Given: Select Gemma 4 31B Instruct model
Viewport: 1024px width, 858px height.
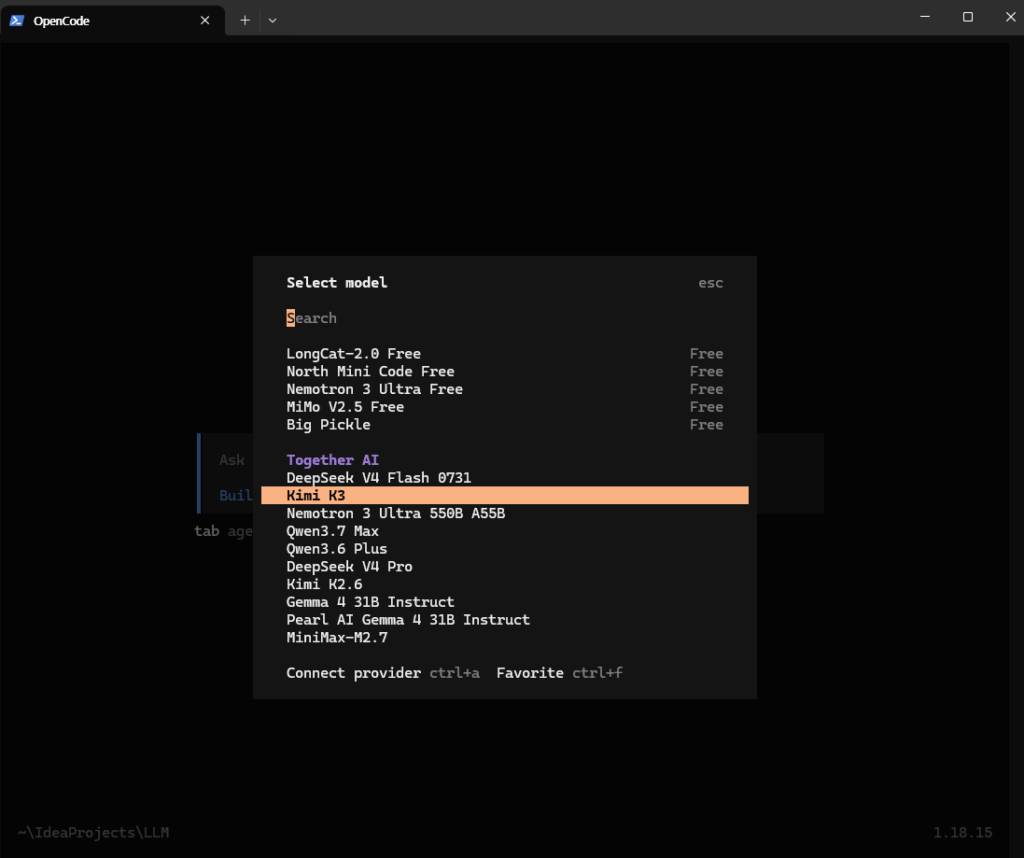Looking at the screenshot, I should [x=504, y=601].
